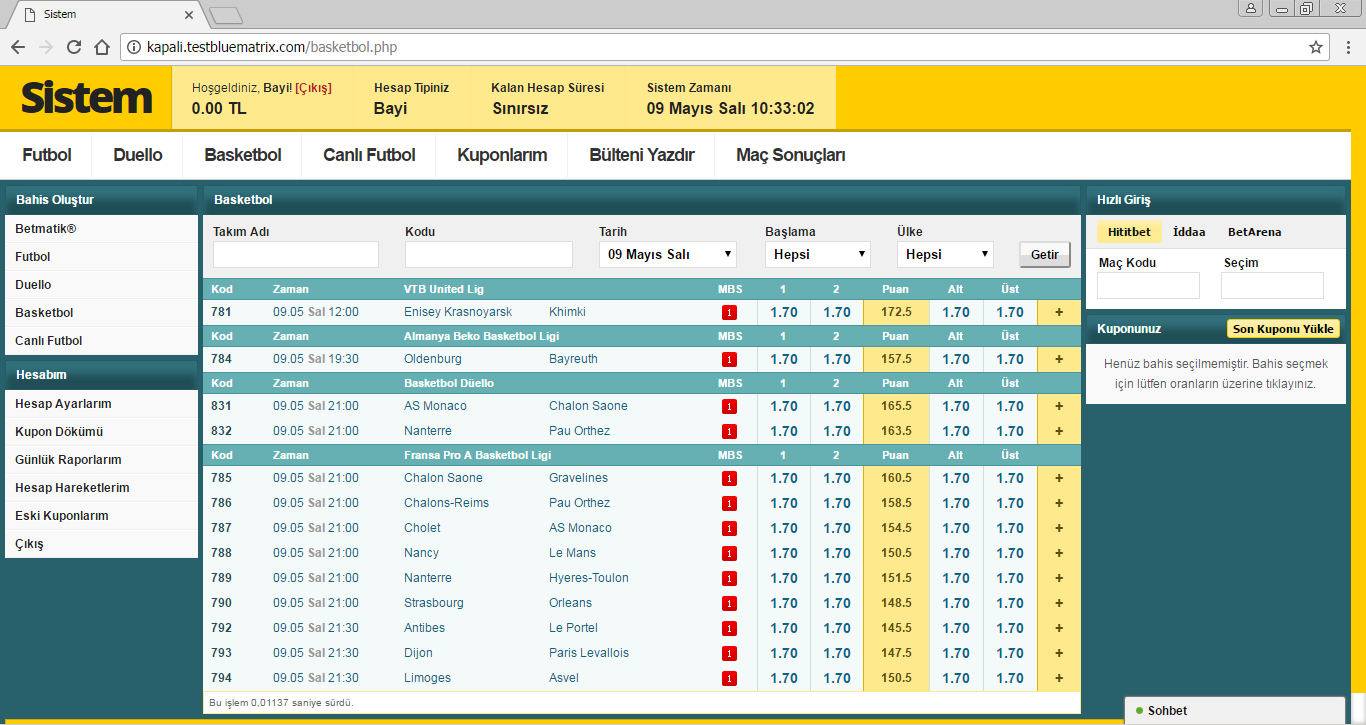Screen dimensions: 1366x725
Task: Click the MBS badge for Cholet row
Action: click(x=729, y=528)
